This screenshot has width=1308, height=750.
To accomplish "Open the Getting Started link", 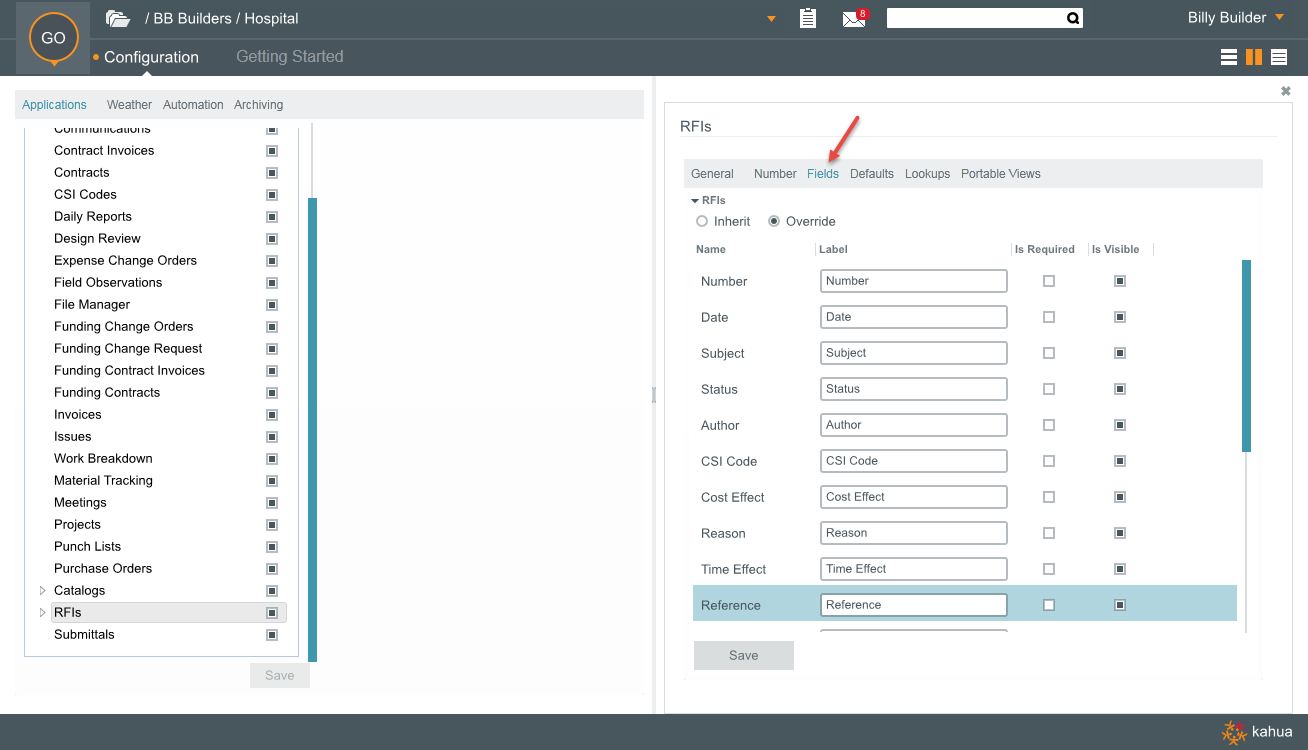I will (x=289, y=57).
